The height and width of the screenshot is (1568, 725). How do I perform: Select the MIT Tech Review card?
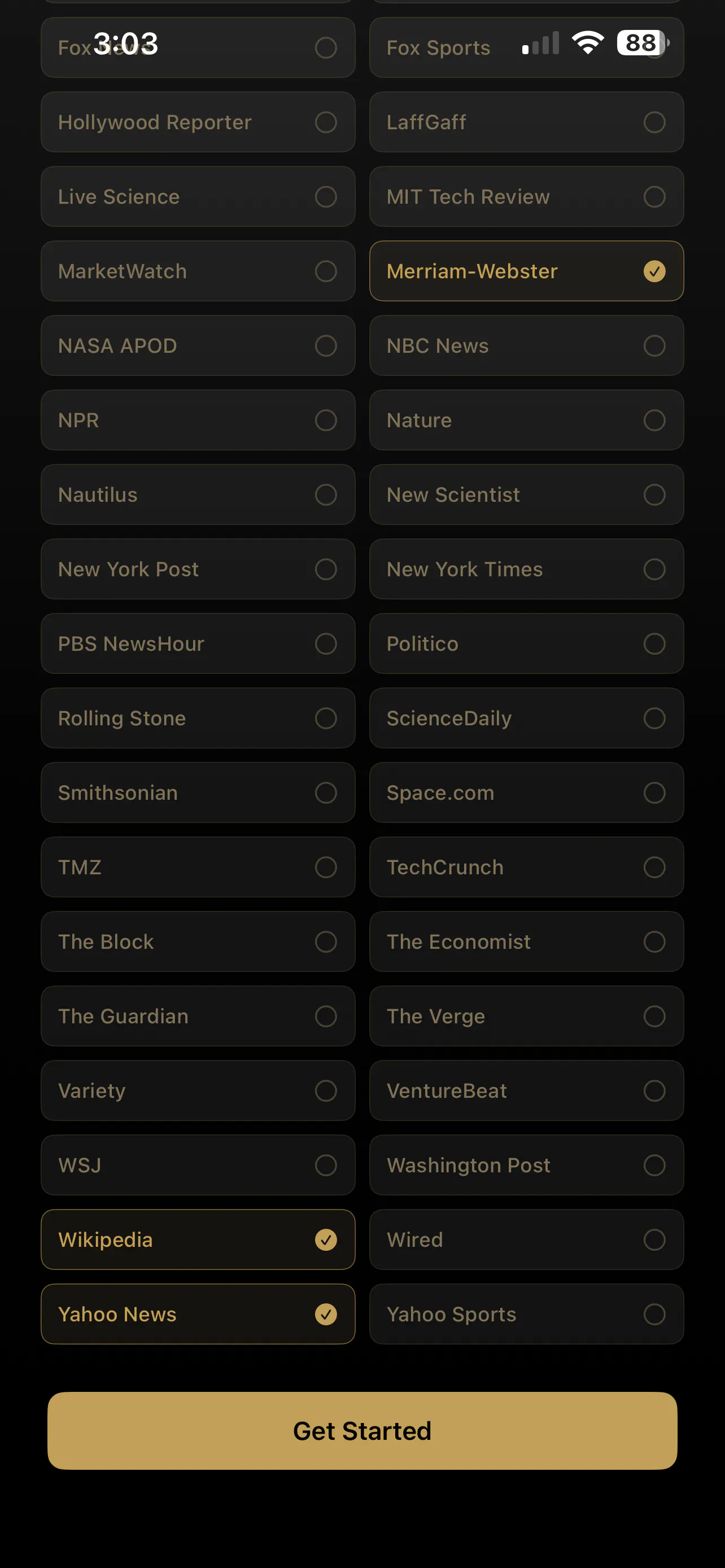pyautogui.click(x=527, y=196)
